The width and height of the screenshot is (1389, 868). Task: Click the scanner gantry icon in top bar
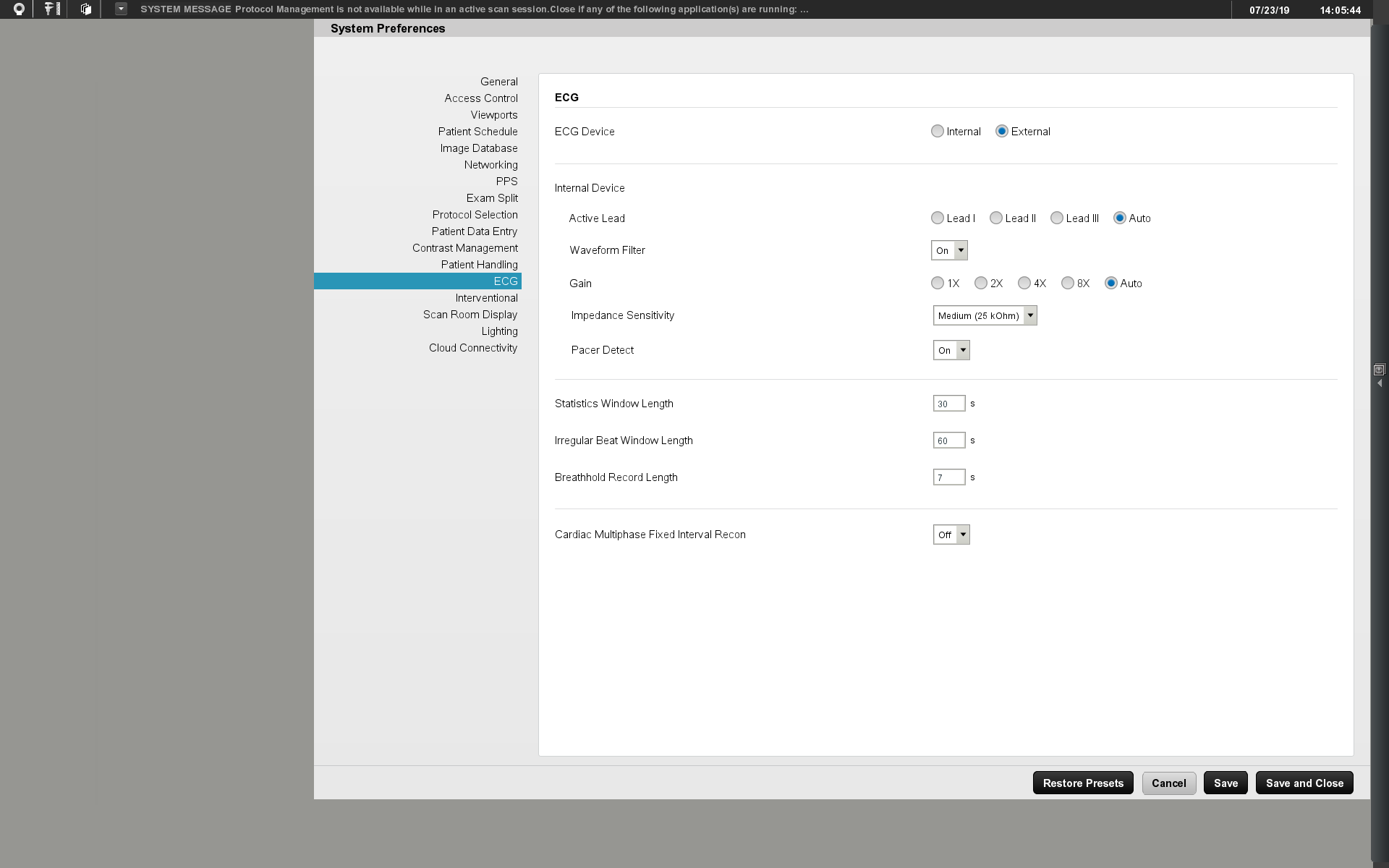(x=19, y=9)
